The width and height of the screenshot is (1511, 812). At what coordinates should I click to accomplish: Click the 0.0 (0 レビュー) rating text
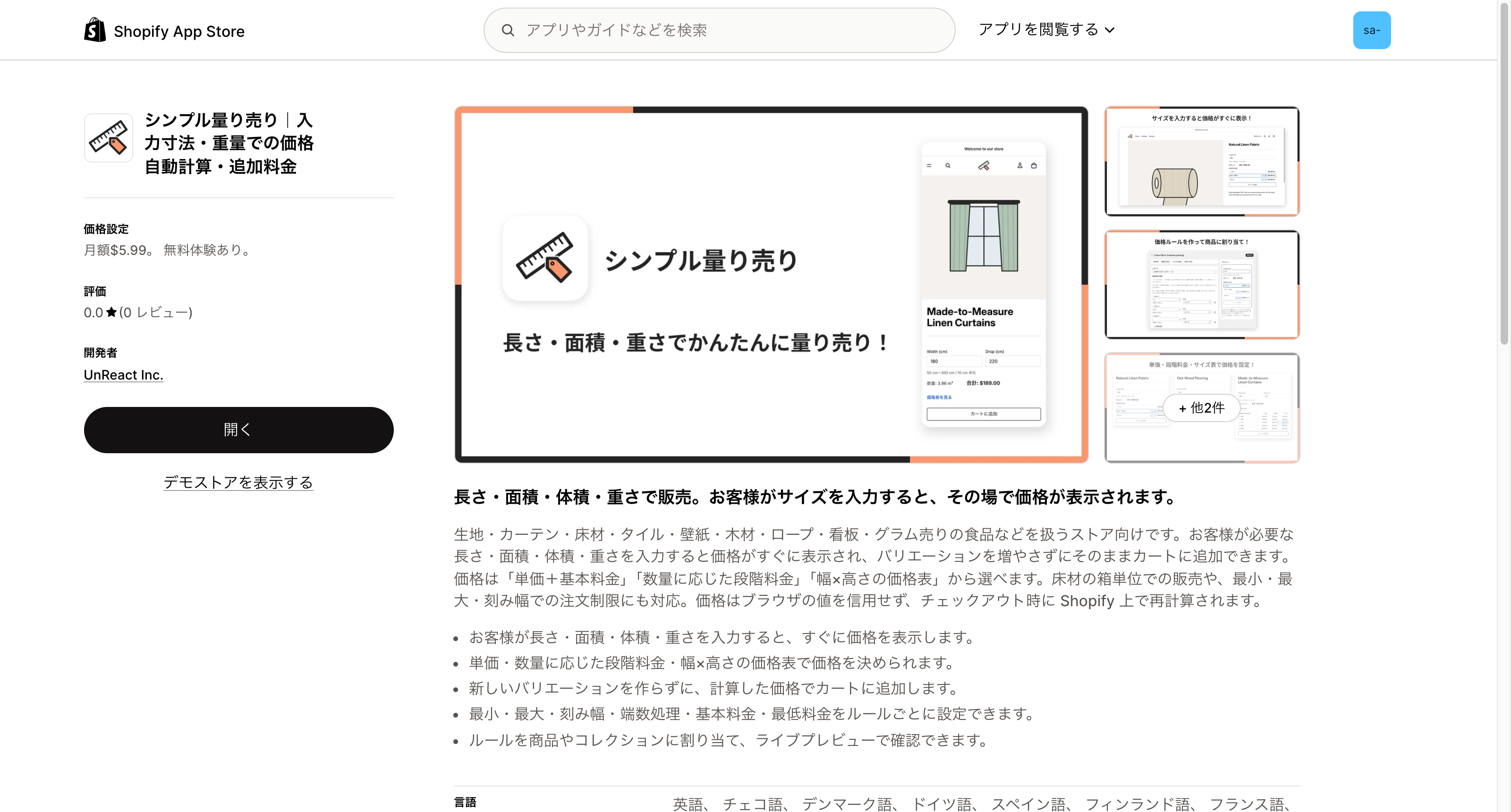138,313
